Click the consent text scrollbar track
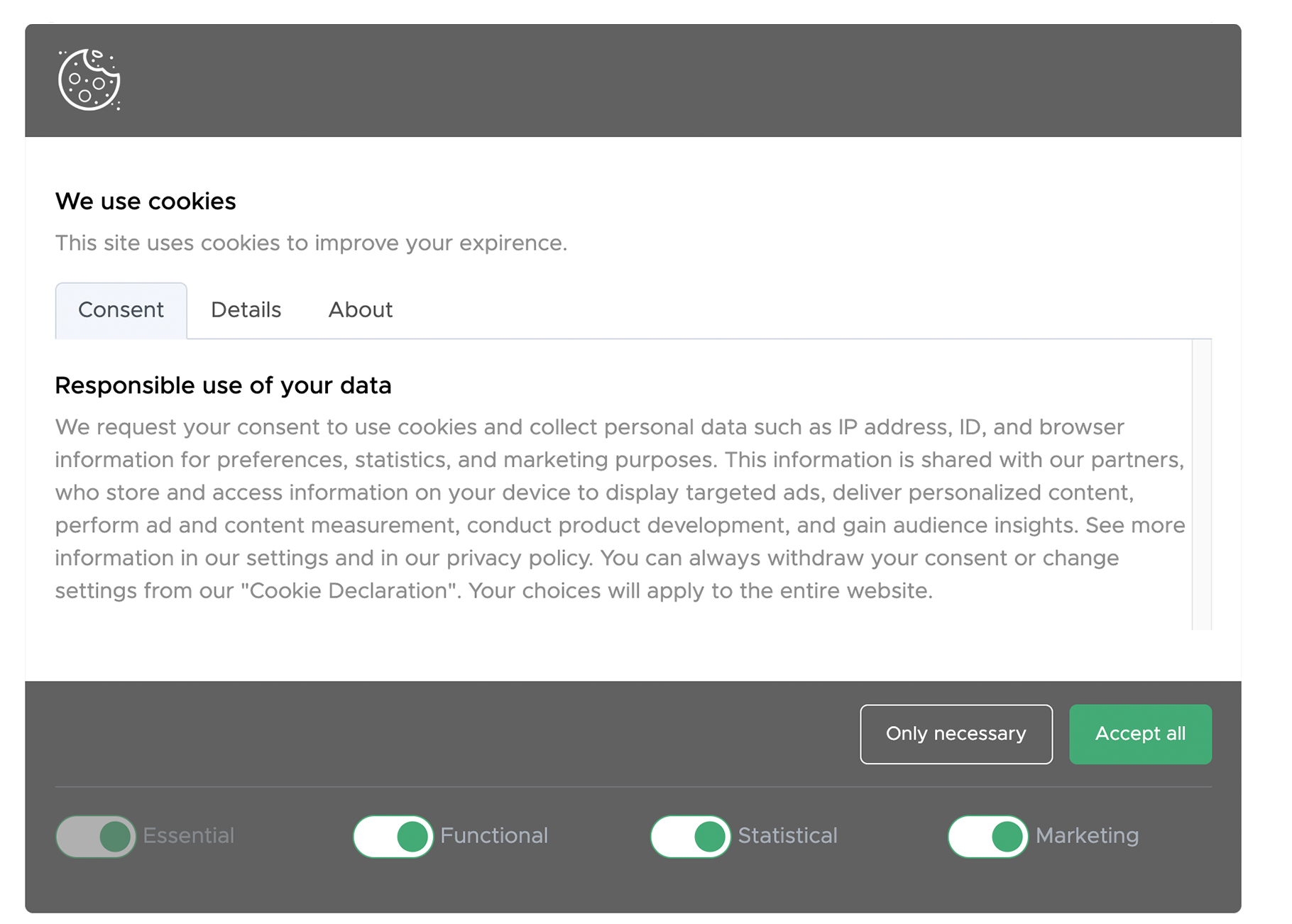Image resolution: width=1292 pixels, height=924 pixels. [x=1202, y=485]
